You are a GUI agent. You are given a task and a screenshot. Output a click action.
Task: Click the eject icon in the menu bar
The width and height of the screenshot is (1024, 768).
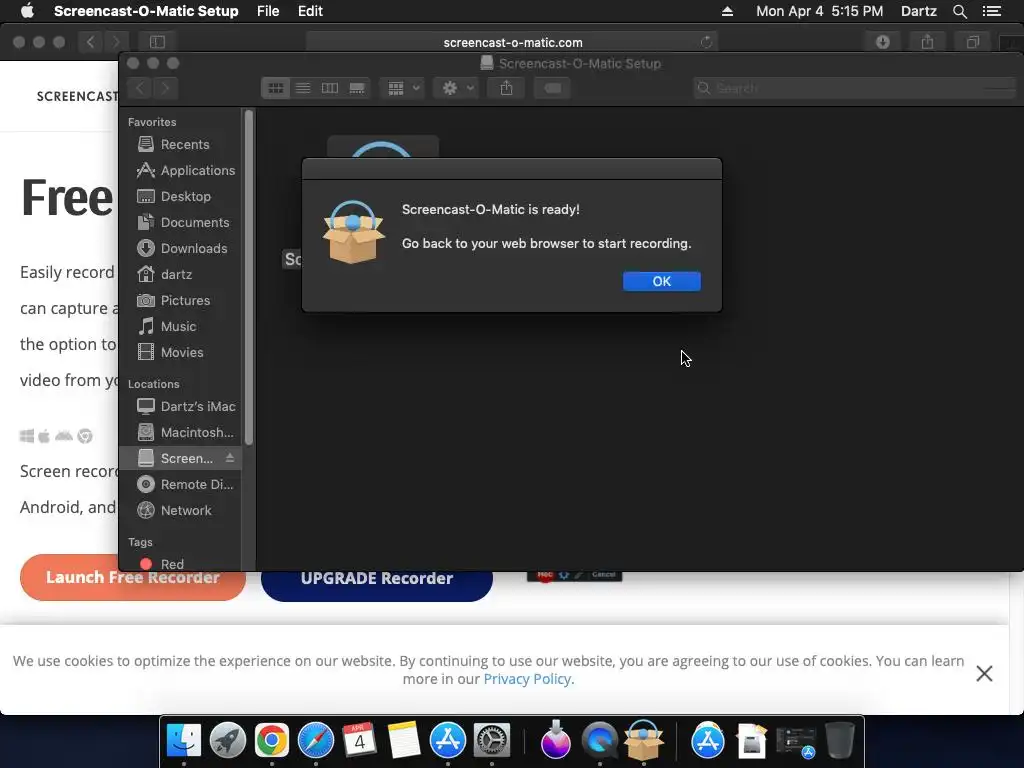click(727, 11)
